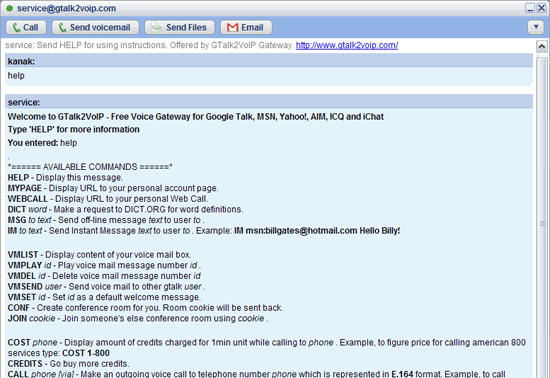Screen dimensions: 550x378
Task: Click the VMPLAY id command line
Action: tap(104, 265)
